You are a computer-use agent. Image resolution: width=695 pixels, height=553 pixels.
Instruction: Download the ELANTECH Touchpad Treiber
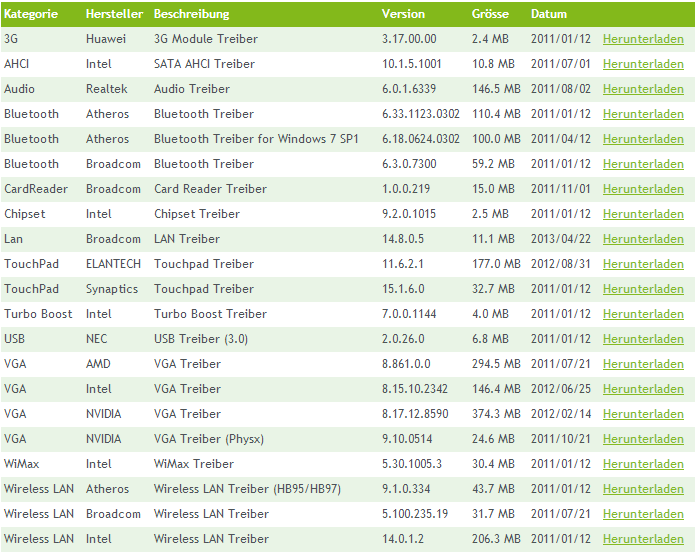click(x=643, y=264)
